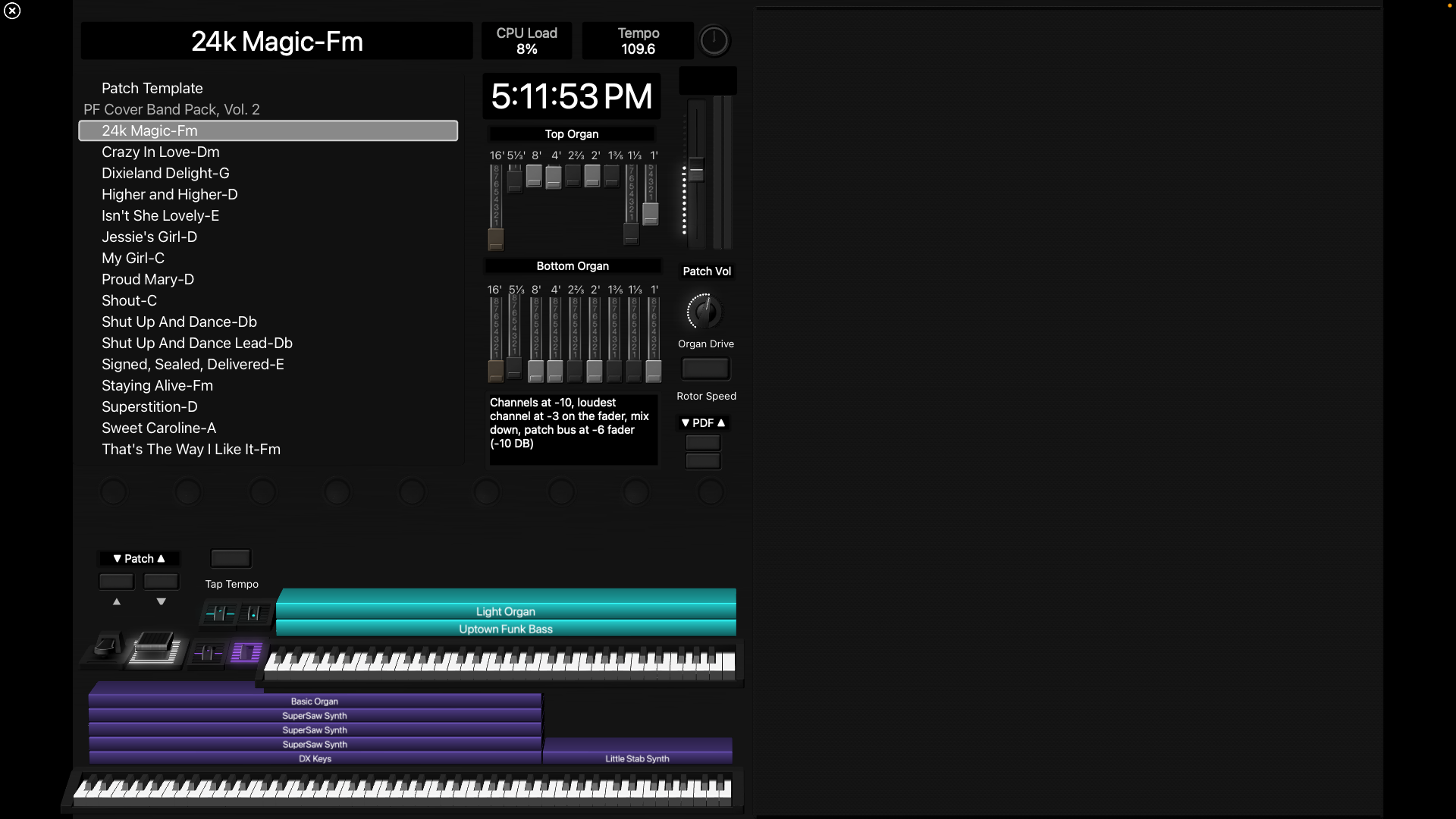The image size is (1456, 819).
Task: Click the teal pitch bend wheel
Action: pyautogui.click(x=220, y=613)
